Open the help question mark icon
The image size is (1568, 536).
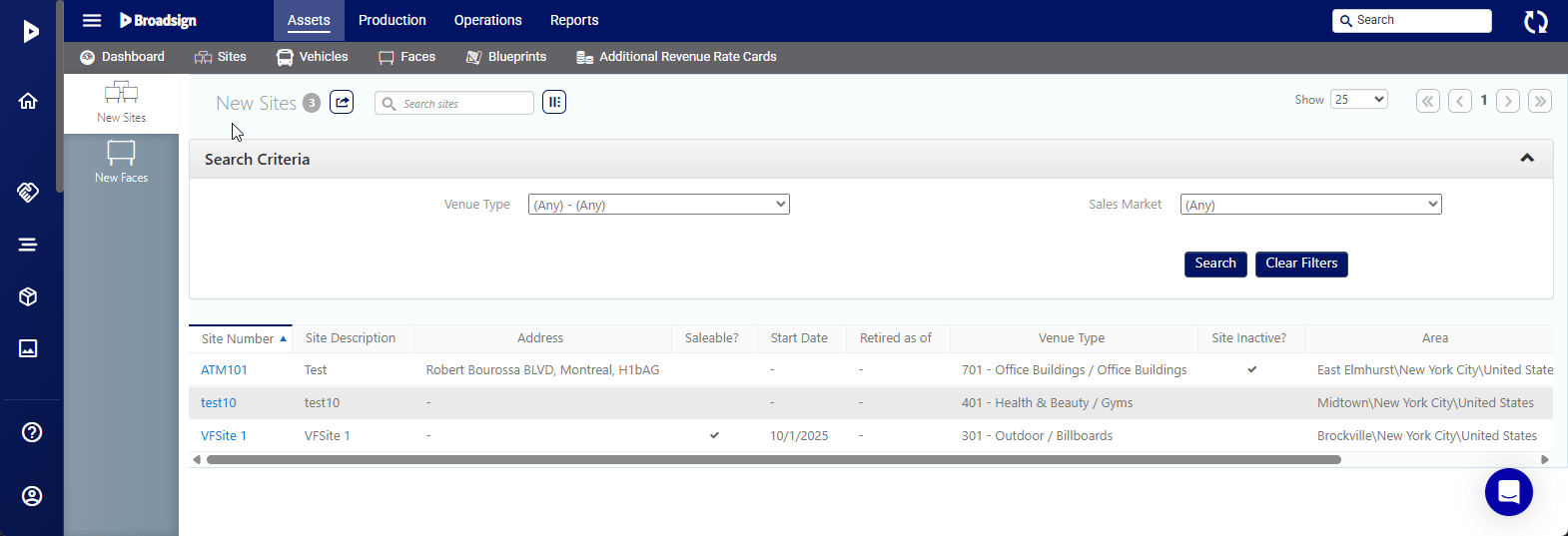pos(32,432)
